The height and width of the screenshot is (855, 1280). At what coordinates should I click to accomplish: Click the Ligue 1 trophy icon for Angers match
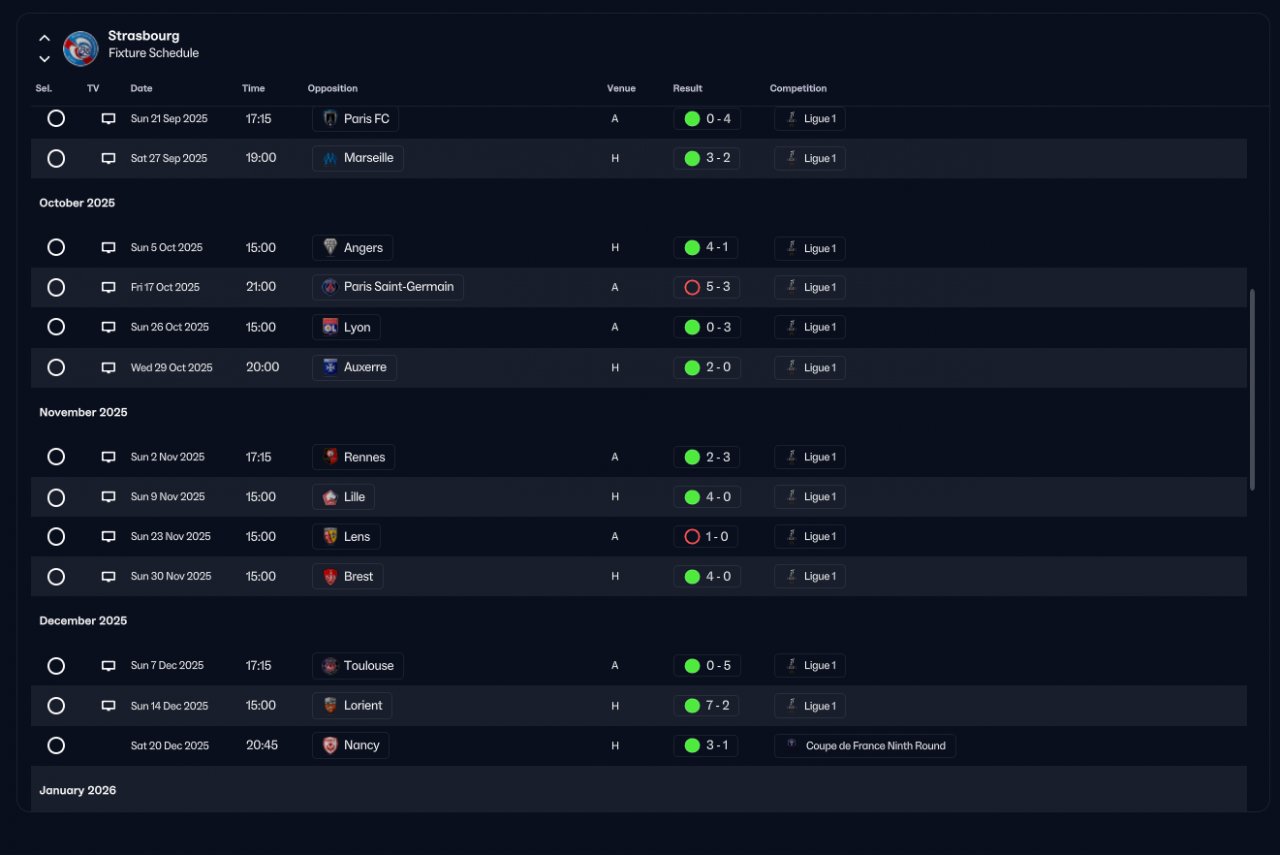[791, 248]
